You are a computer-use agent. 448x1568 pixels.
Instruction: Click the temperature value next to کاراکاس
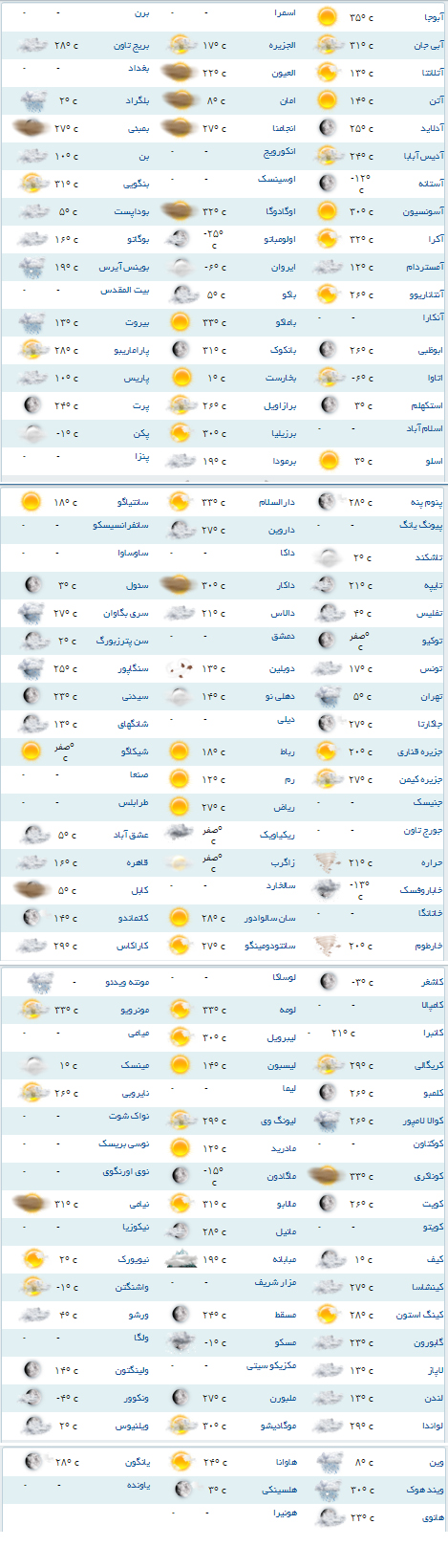click(x=67, y=946)
